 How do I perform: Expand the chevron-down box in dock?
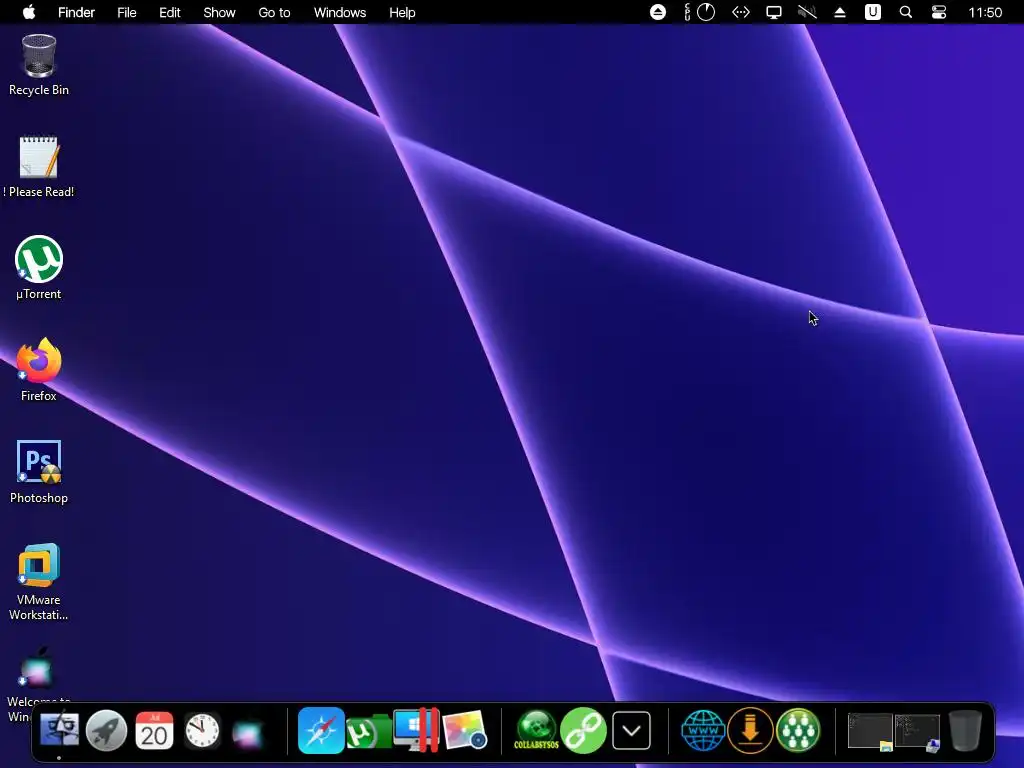coord(632,730)
